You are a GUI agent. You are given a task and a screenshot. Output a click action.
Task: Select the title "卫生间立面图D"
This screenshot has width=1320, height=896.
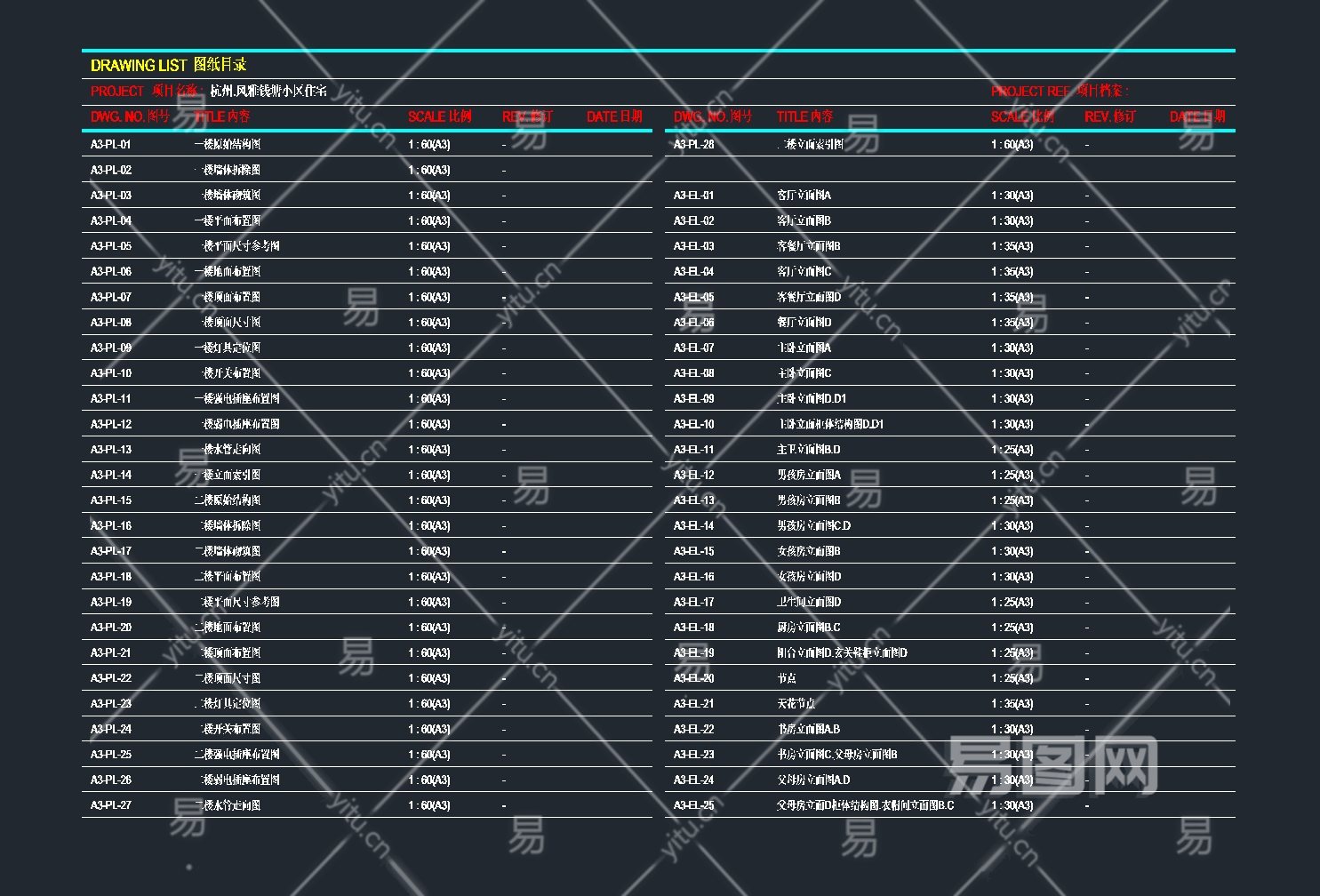[809, 602]
